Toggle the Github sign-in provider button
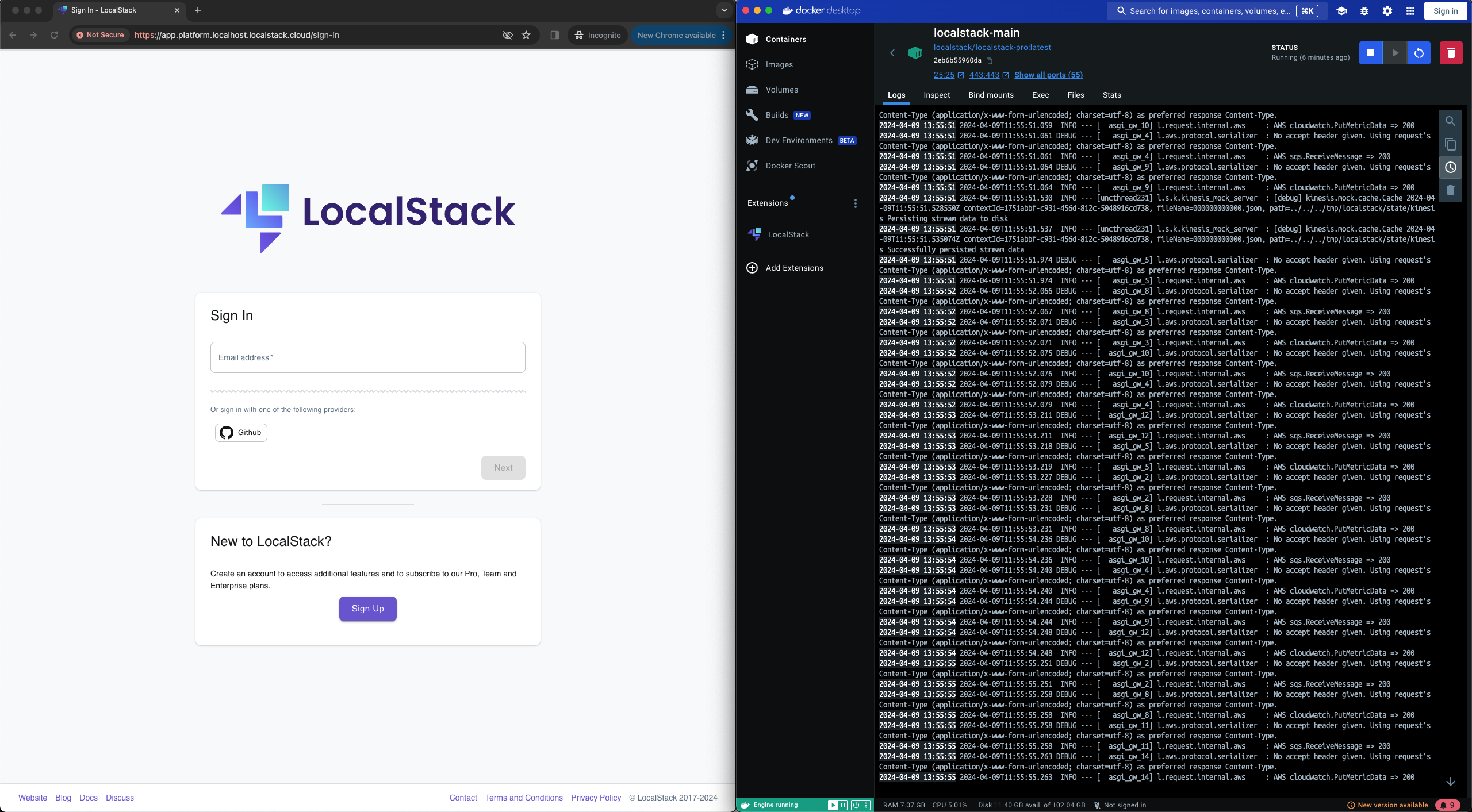The height and width of the screenshot is (812, 1472). pyautogui.click(x=240, y=432)
